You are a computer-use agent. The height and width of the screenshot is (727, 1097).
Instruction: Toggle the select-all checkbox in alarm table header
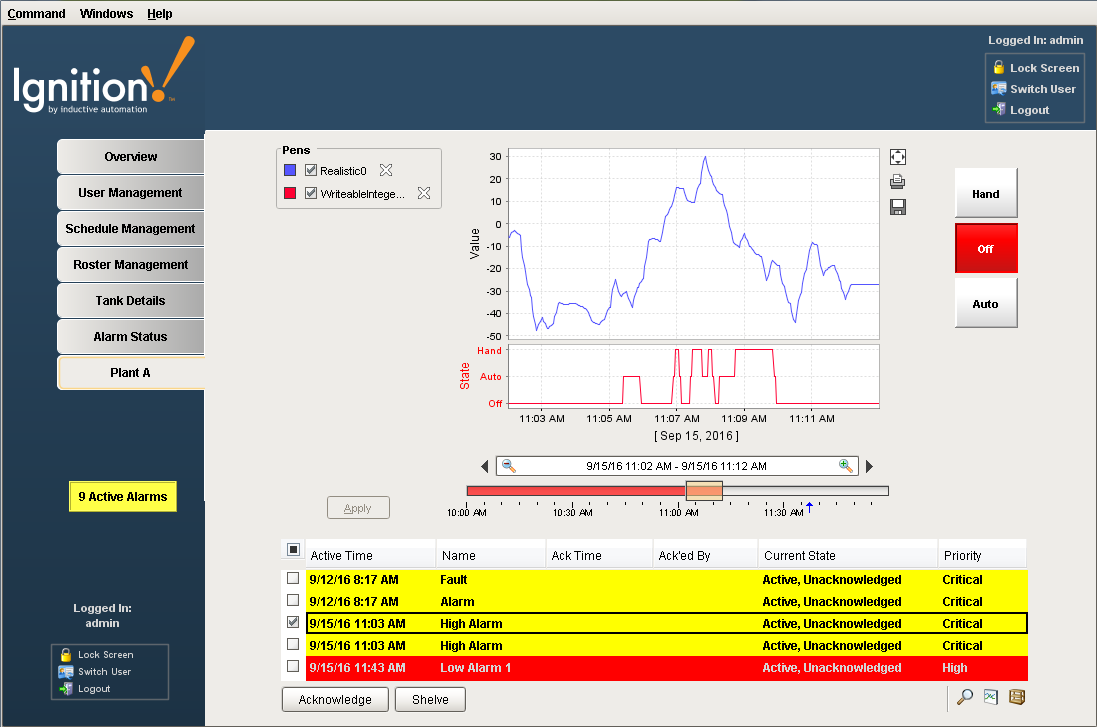[293, 549]
